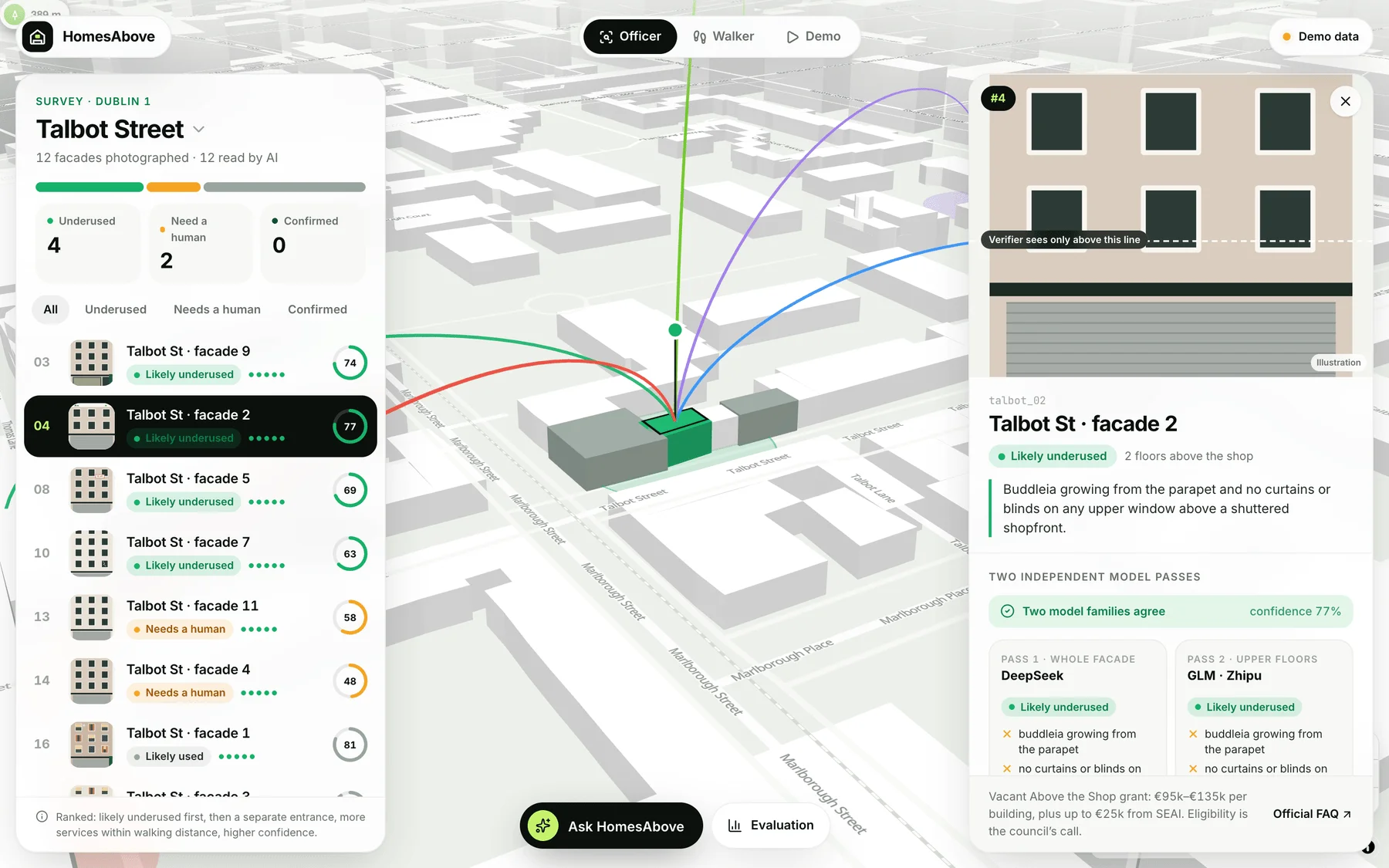Screen dimensions: 1389x868
Task: Click Likely underused badge in detail panel
Action: 1052,456
